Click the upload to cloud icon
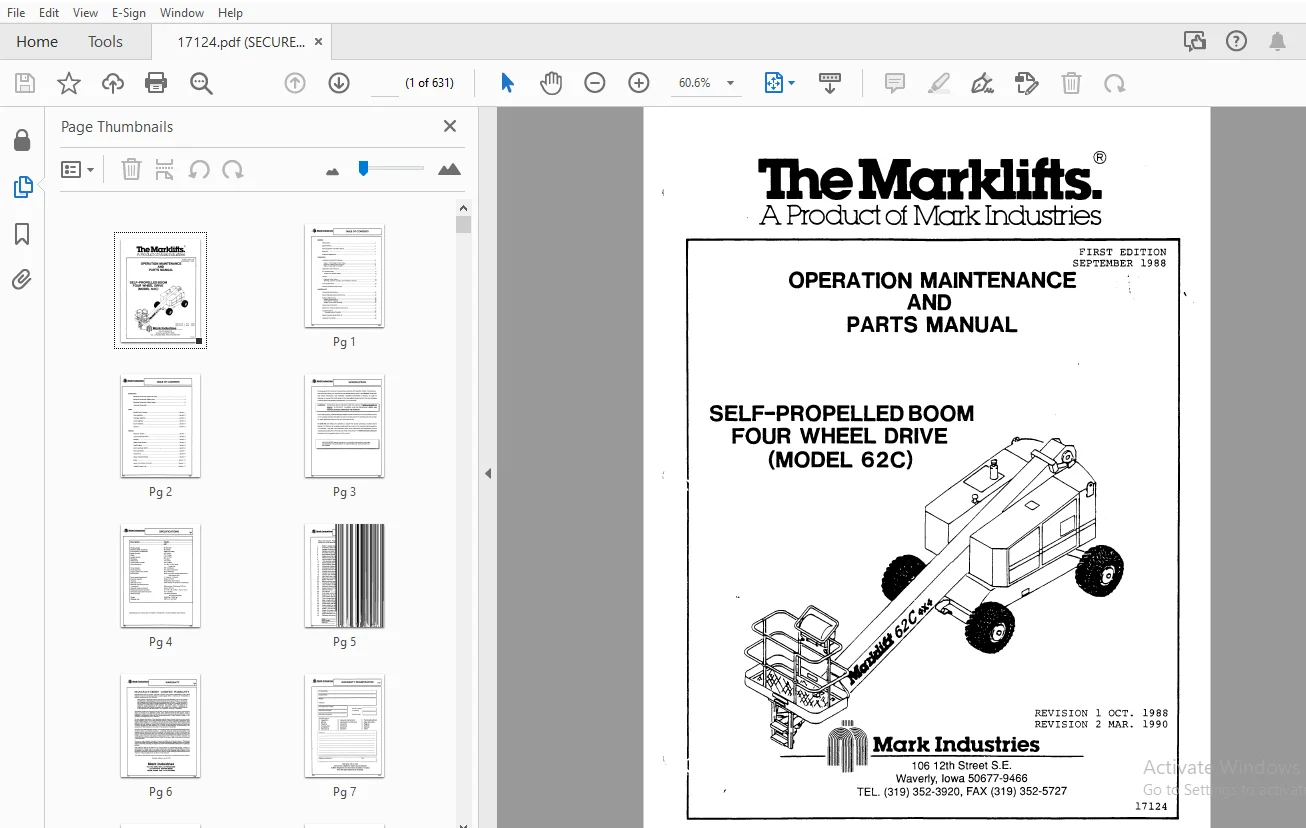This screenshot has width=1306, height=828. pos(113,83)
